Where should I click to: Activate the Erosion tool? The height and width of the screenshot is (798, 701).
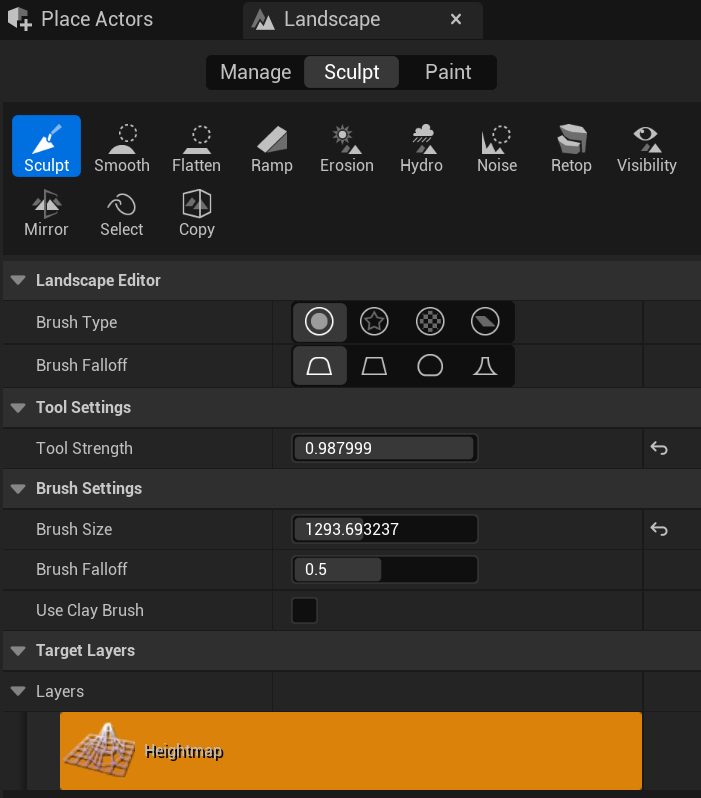click(346, 147)
